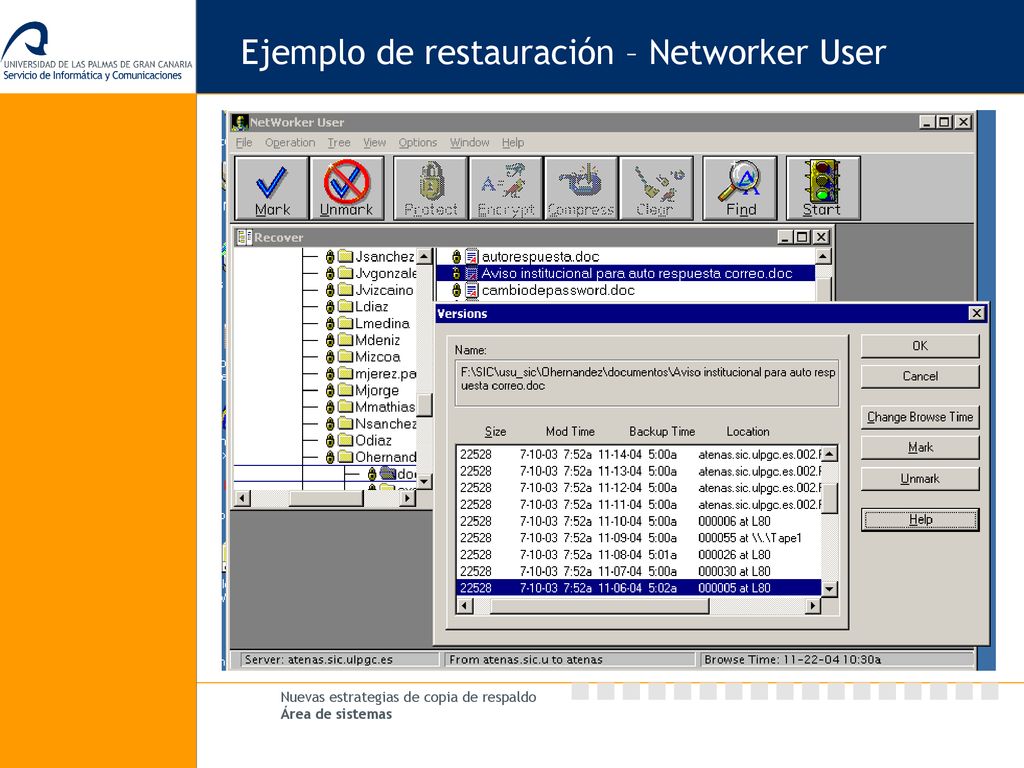Click the Help button in the Versions dialog
Image resolution: width=1024 pixels, height=768 pixels.
point(920,520)
